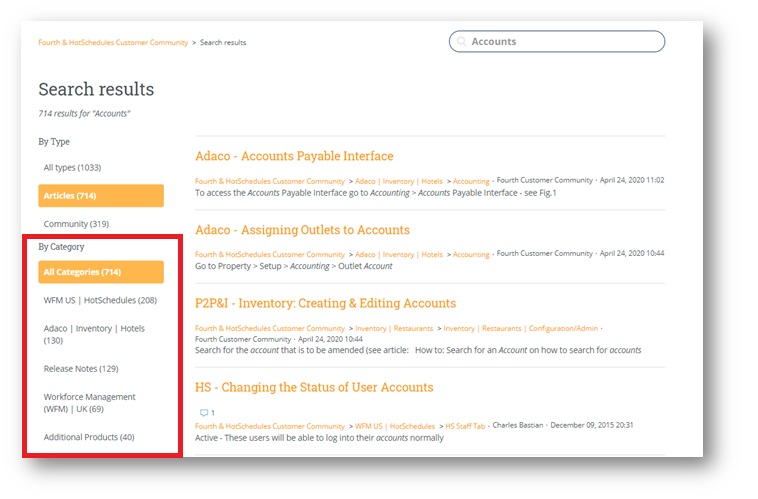This screenshot has height=499, width=758.
Task: Click Inventory | Restaurants breadcrumb under P2P&I result
Action: pos(394,328)
